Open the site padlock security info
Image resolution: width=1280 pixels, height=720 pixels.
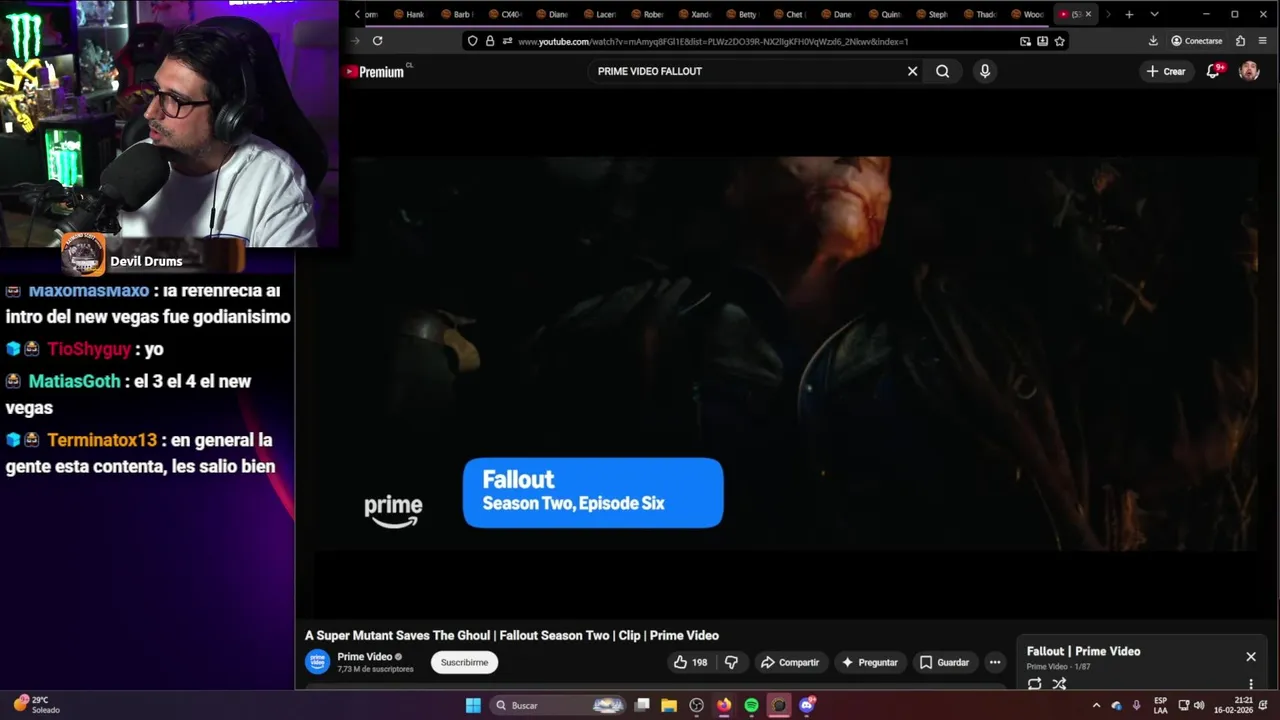(490, 41)
